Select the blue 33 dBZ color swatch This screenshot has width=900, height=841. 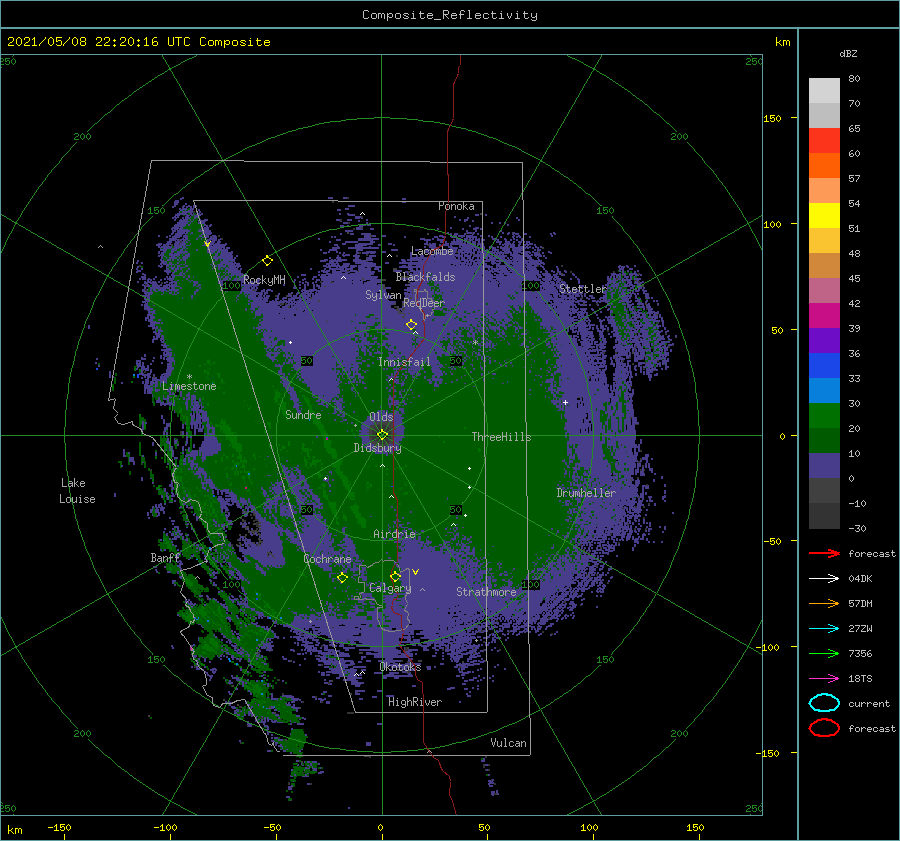tap(824, 365)
